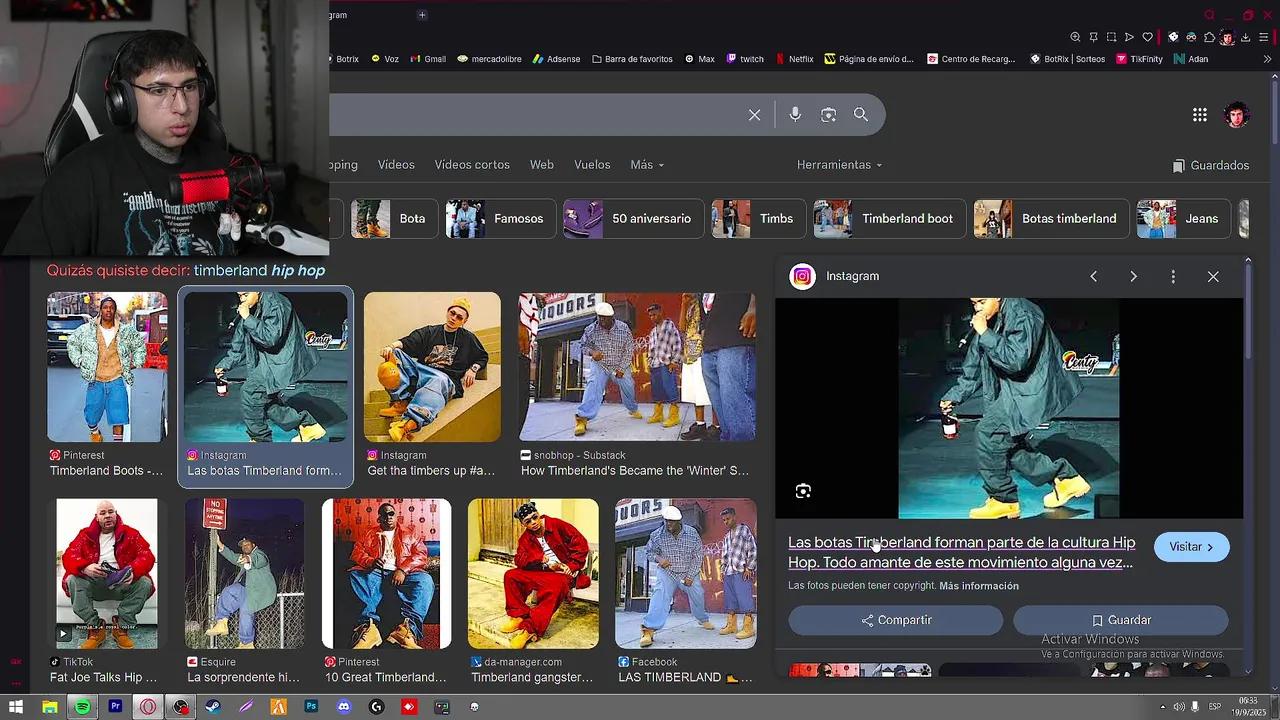Open the snobhop Substack result thumbnail

[x=637, y=367]
